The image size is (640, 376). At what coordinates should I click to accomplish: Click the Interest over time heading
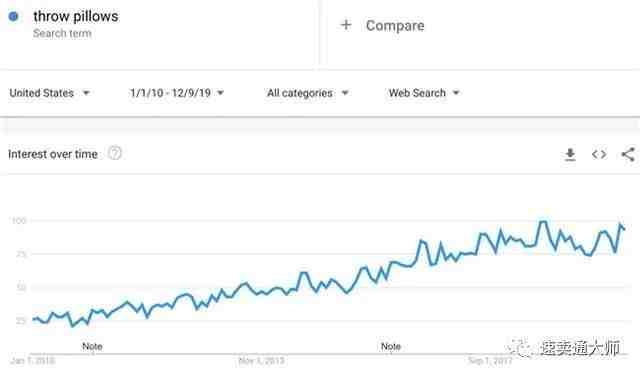coord(53,154)
